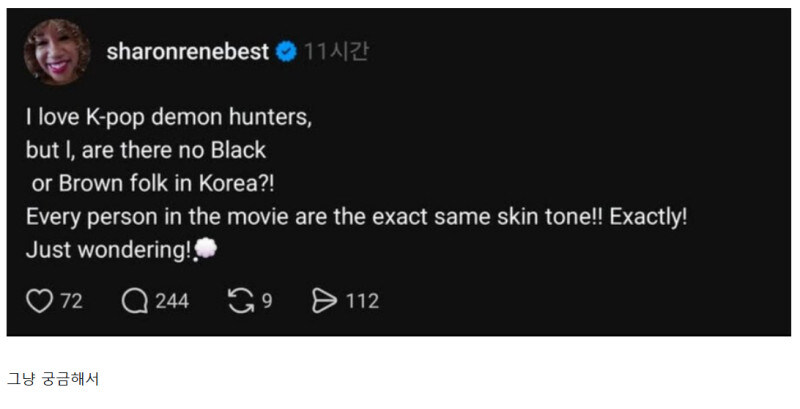The width and height of the screenshot is (800, 409).
Task: Open the sharonrenebest profile username
Action: pyautogui.click(x=187, y=52)
